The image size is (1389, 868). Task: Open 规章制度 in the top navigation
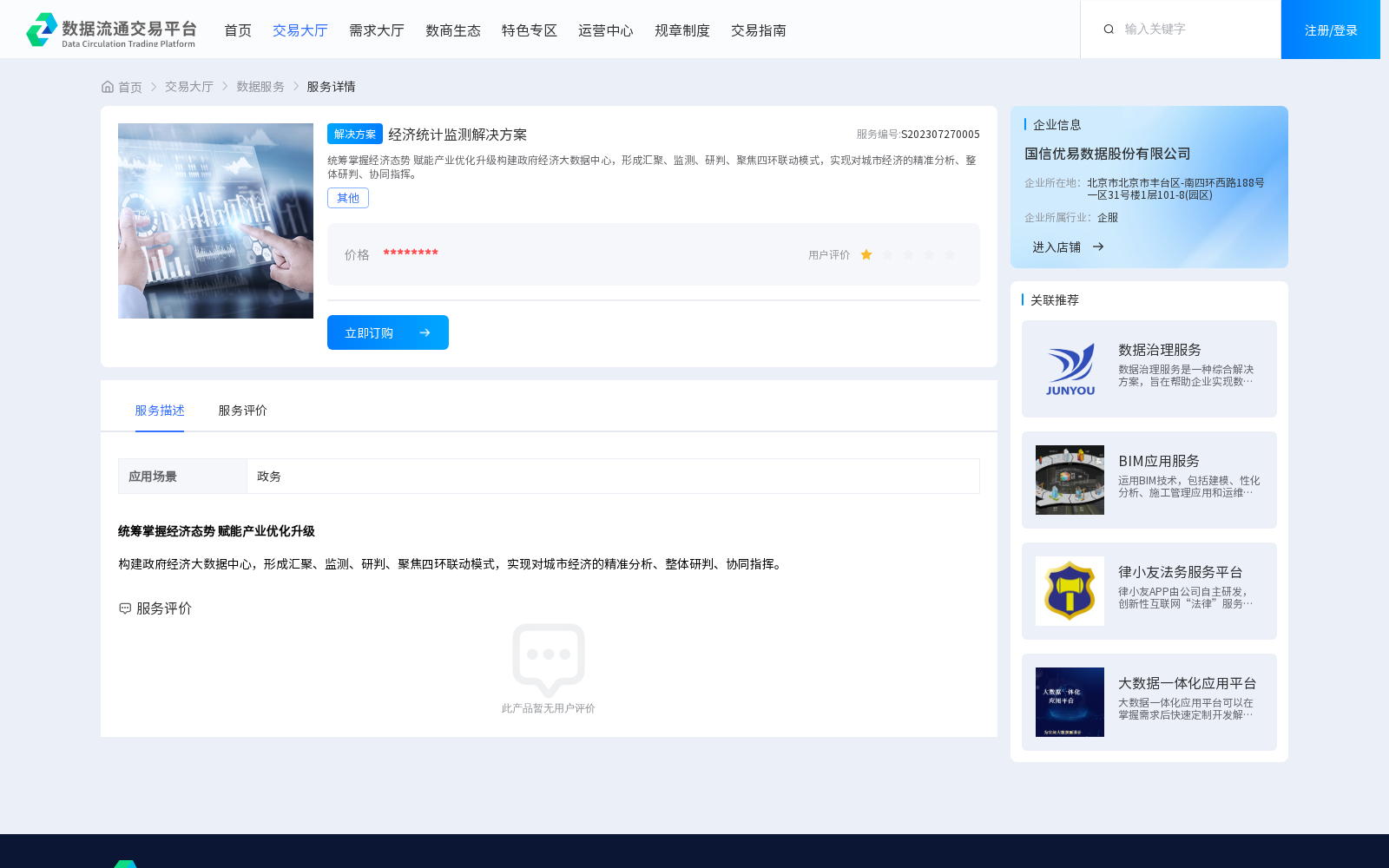point(682,30)
